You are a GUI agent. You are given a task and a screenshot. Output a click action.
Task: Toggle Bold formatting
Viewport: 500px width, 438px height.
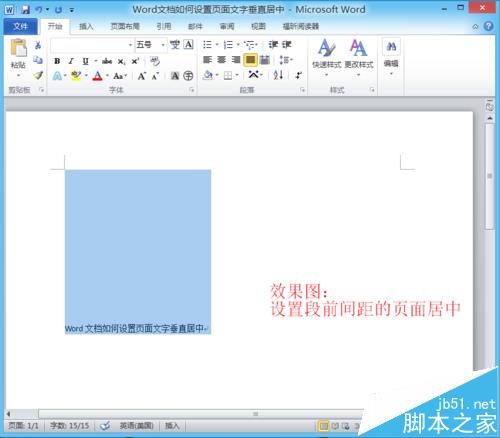click(57, 61)
